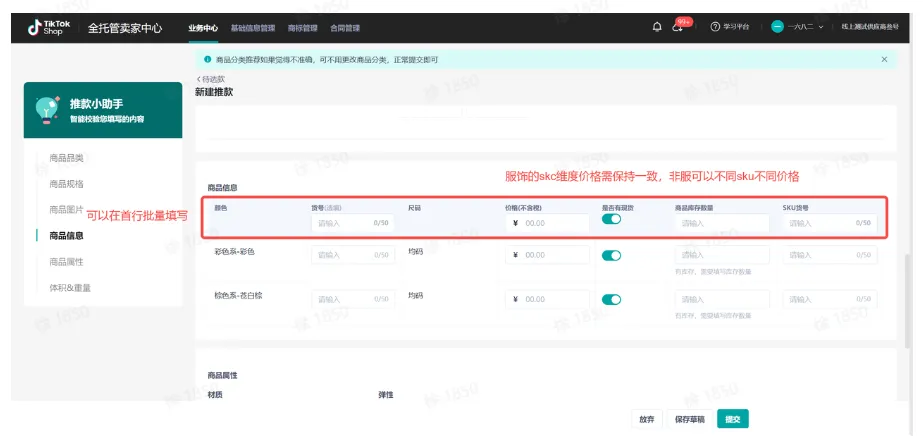Image resolution: width=923 pixels, height=444 pixels.
Task: Click the 棕色系-苍白棕 color label
Action: [x=238, y=296]
